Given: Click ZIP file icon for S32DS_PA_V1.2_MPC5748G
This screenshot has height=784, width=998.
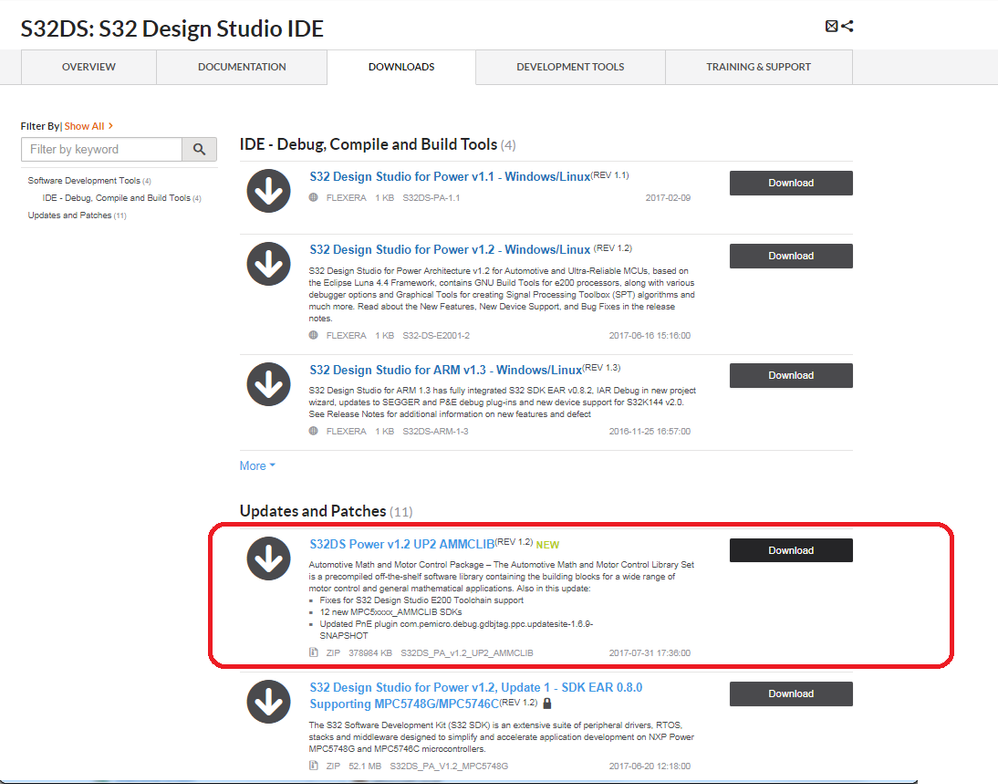Looking at the screenshot, I should click(313, 766).
